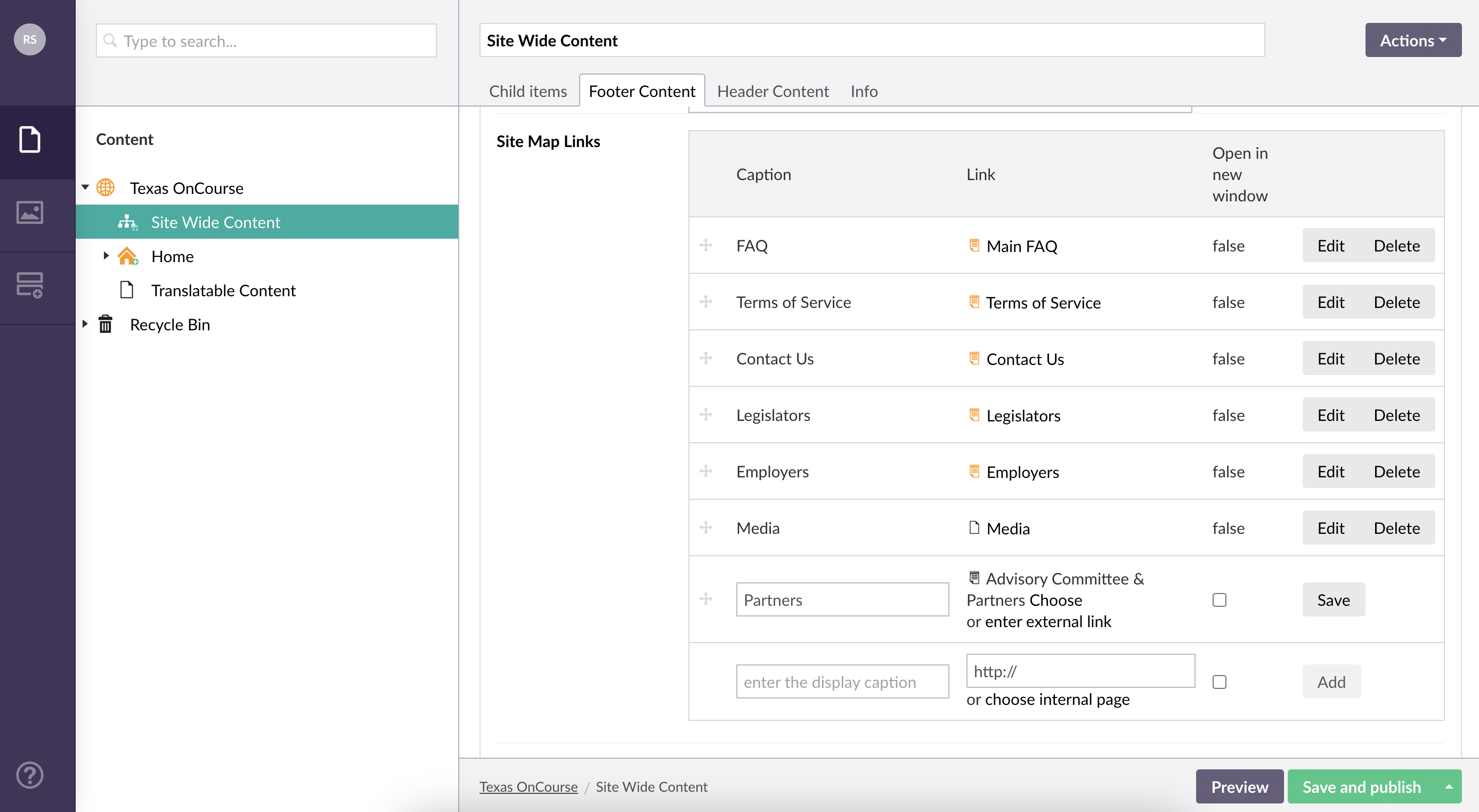Switch to the Child items tab

tap(527, 90)
